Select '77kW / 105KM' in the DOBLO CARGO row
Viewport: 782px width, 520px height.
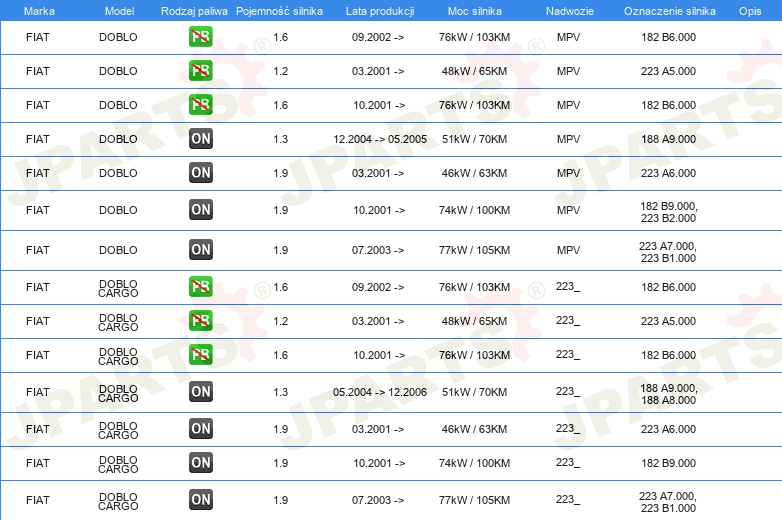pos(474,500)
